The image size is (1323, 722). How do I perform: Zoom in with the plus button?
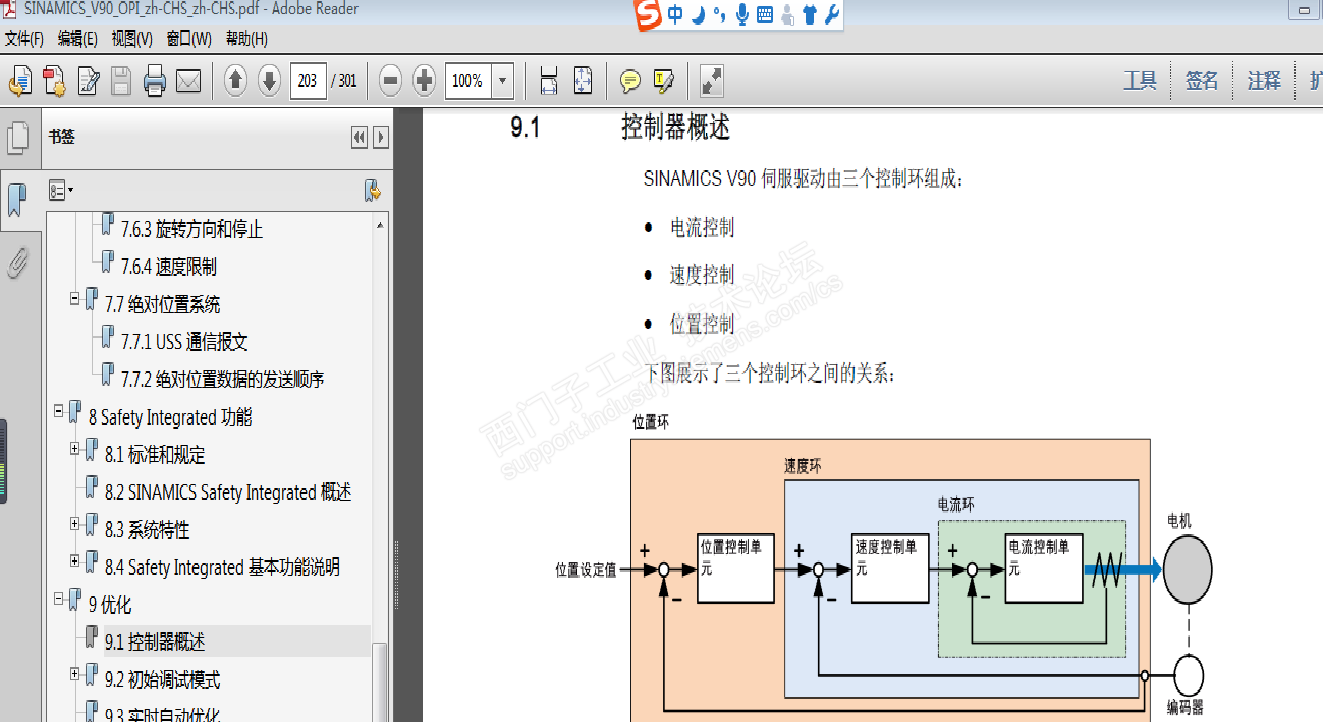click(424, 80)
